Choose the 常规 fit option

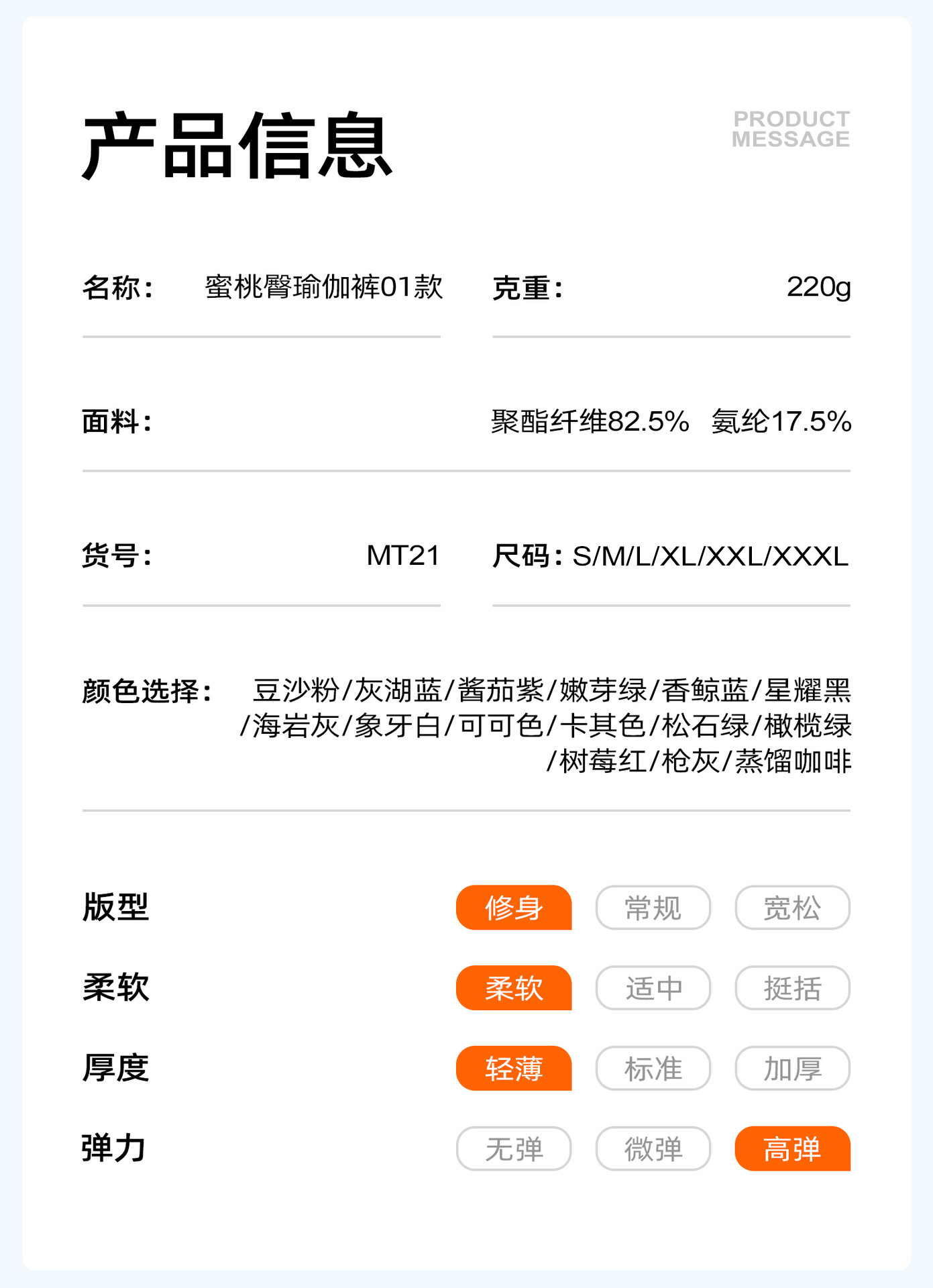tap(653, 908)
